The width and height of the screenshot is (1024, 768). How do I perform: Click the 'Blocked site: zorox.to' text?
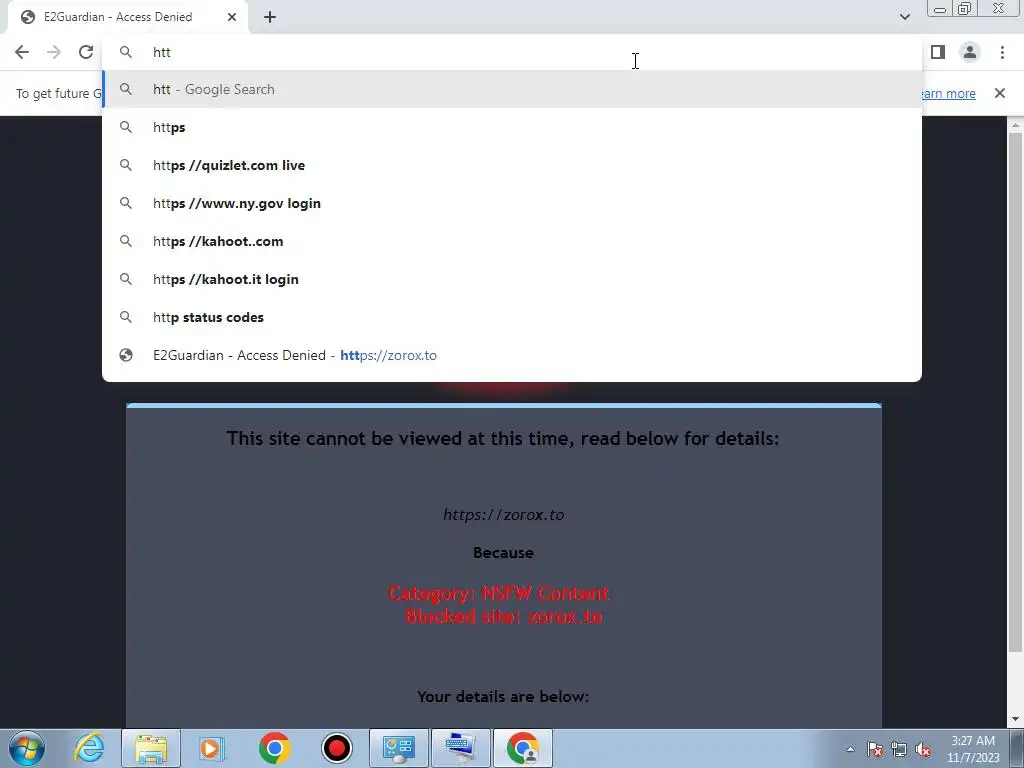click(x=504, y=616)
